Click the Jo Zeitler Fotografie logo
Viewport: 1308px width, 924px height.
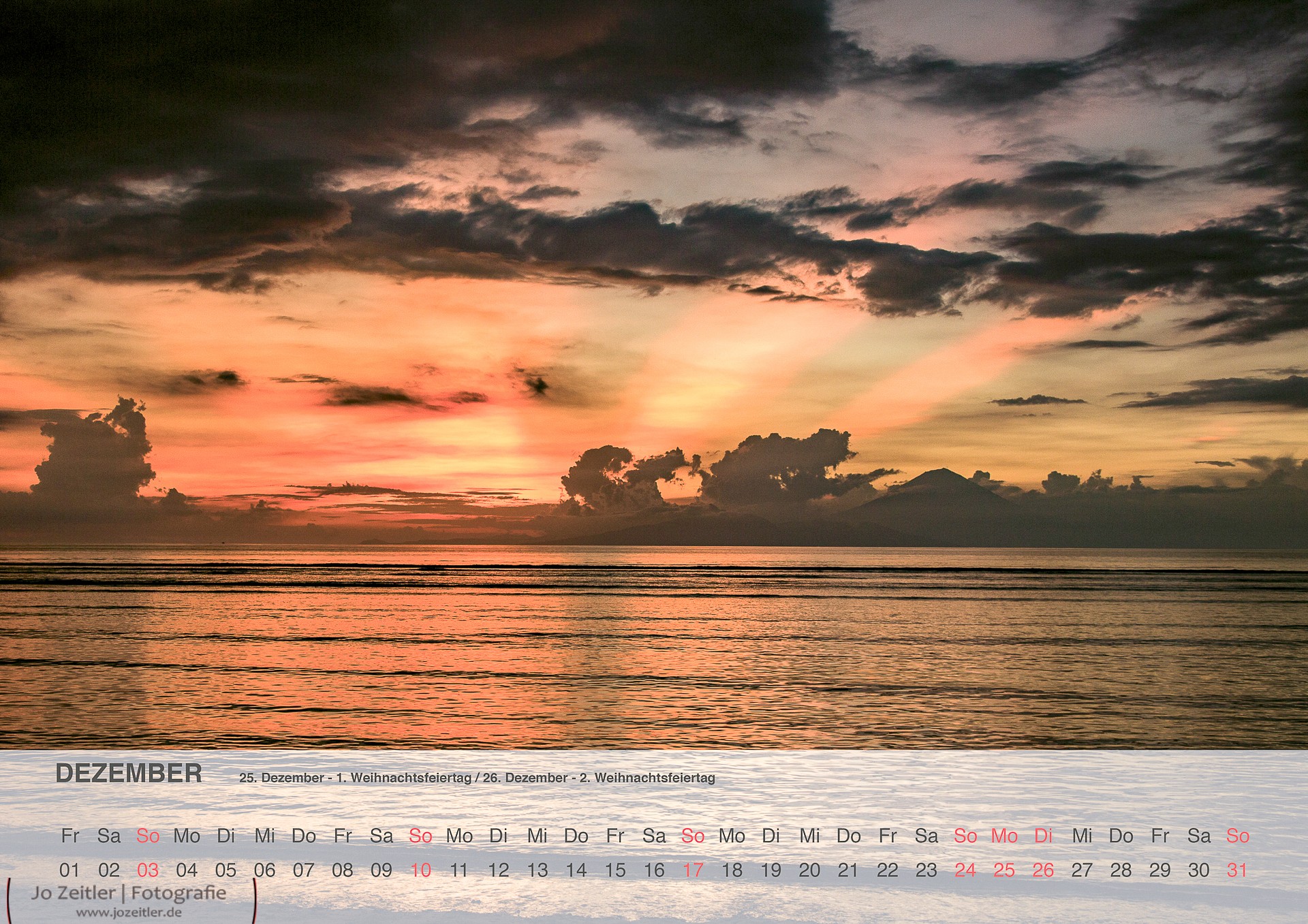129,893
